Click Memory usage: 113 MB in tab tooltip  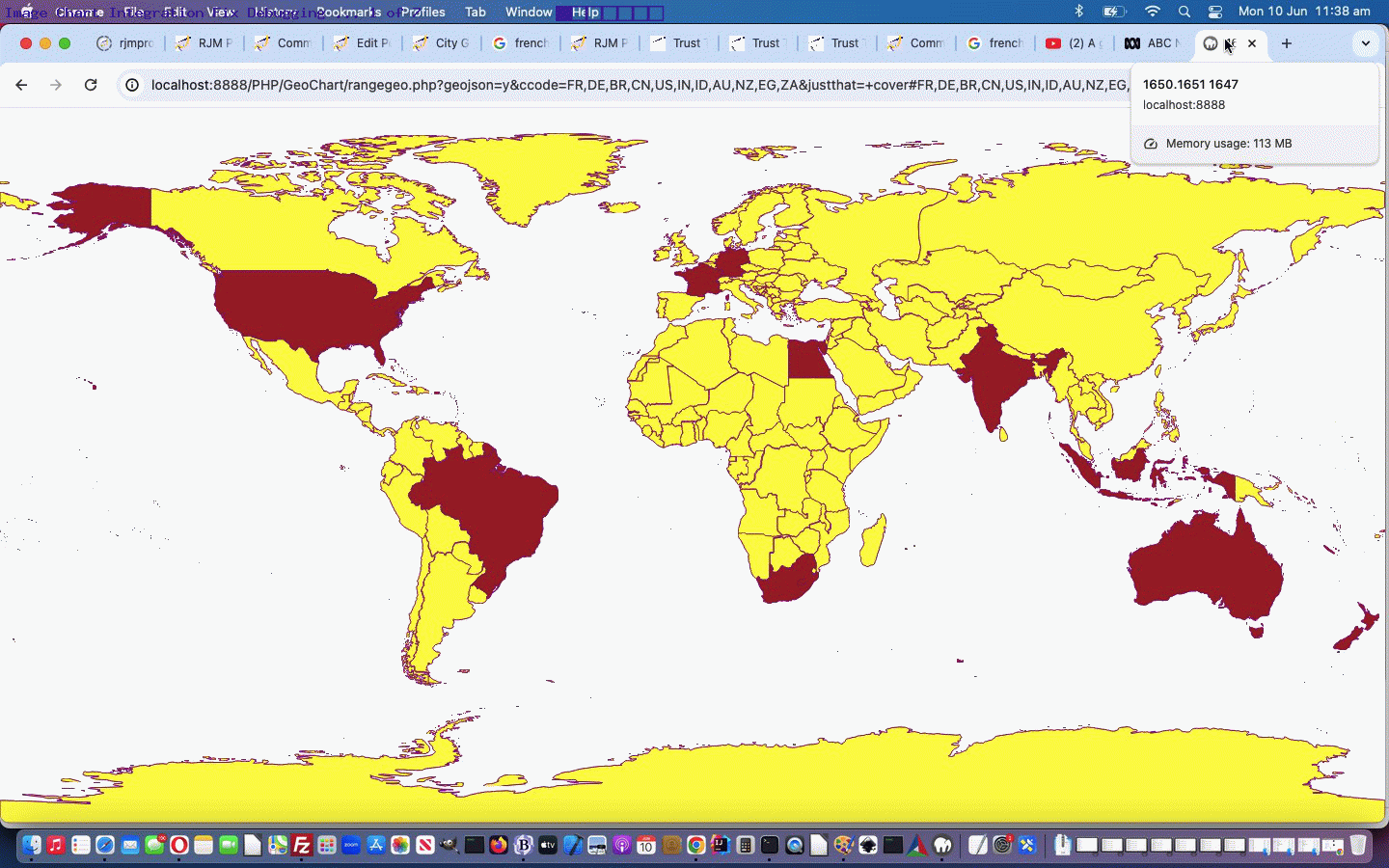[1228, 144]
